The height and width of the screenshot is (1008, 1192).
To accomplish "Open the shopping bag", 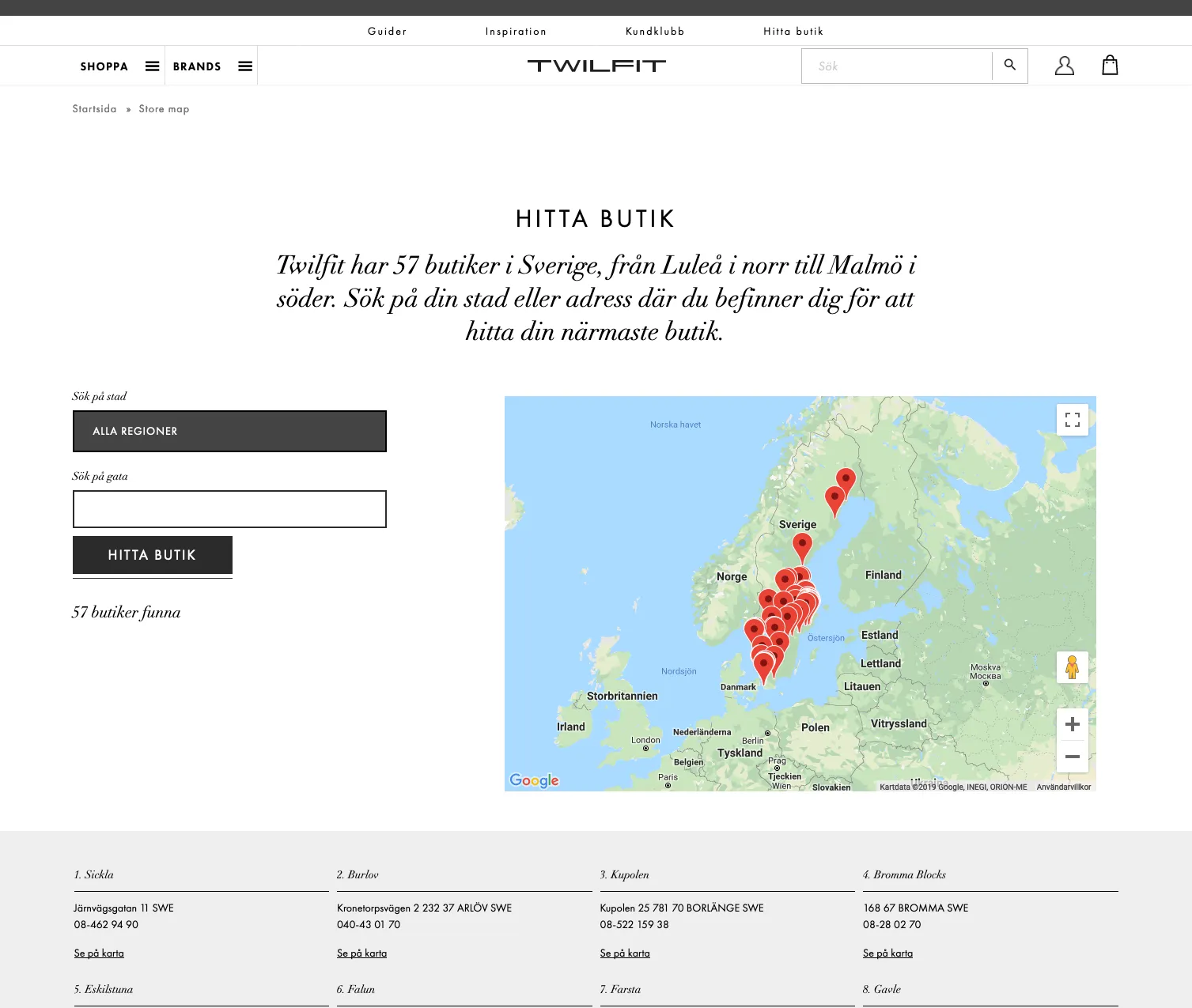I will [x=1110, y=65].
